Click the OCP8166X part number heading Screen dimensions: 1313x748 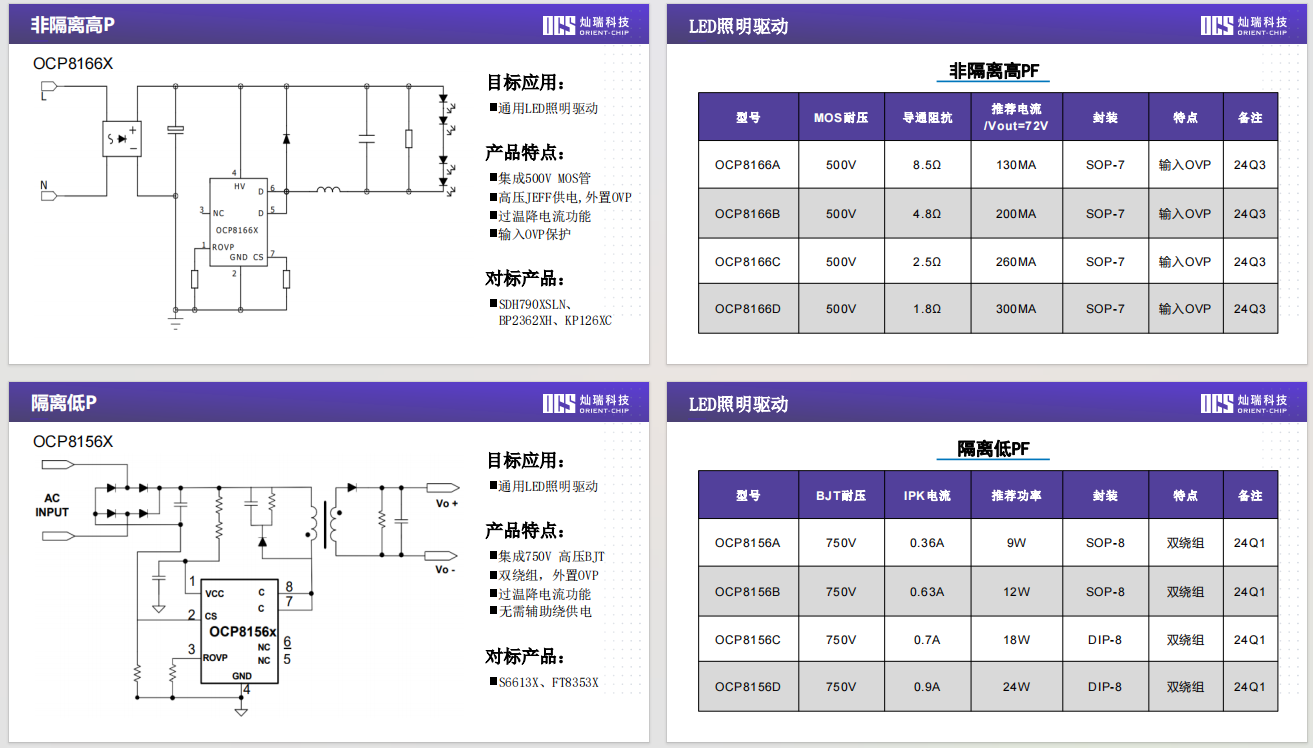click(x=73, y=63)
